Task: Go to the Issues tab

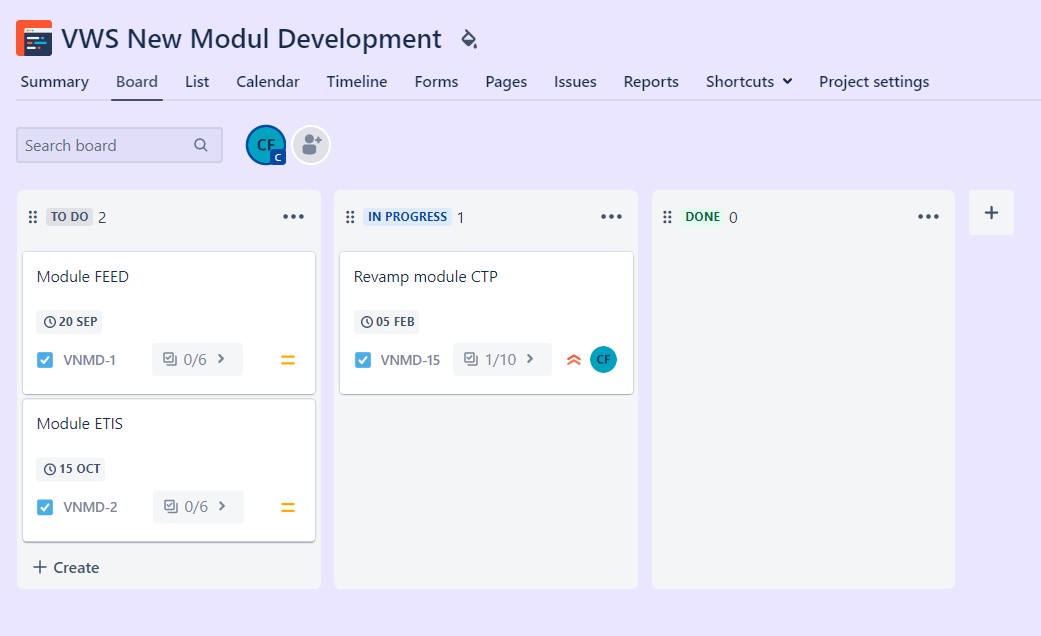Action: click(x=575, y=82)
